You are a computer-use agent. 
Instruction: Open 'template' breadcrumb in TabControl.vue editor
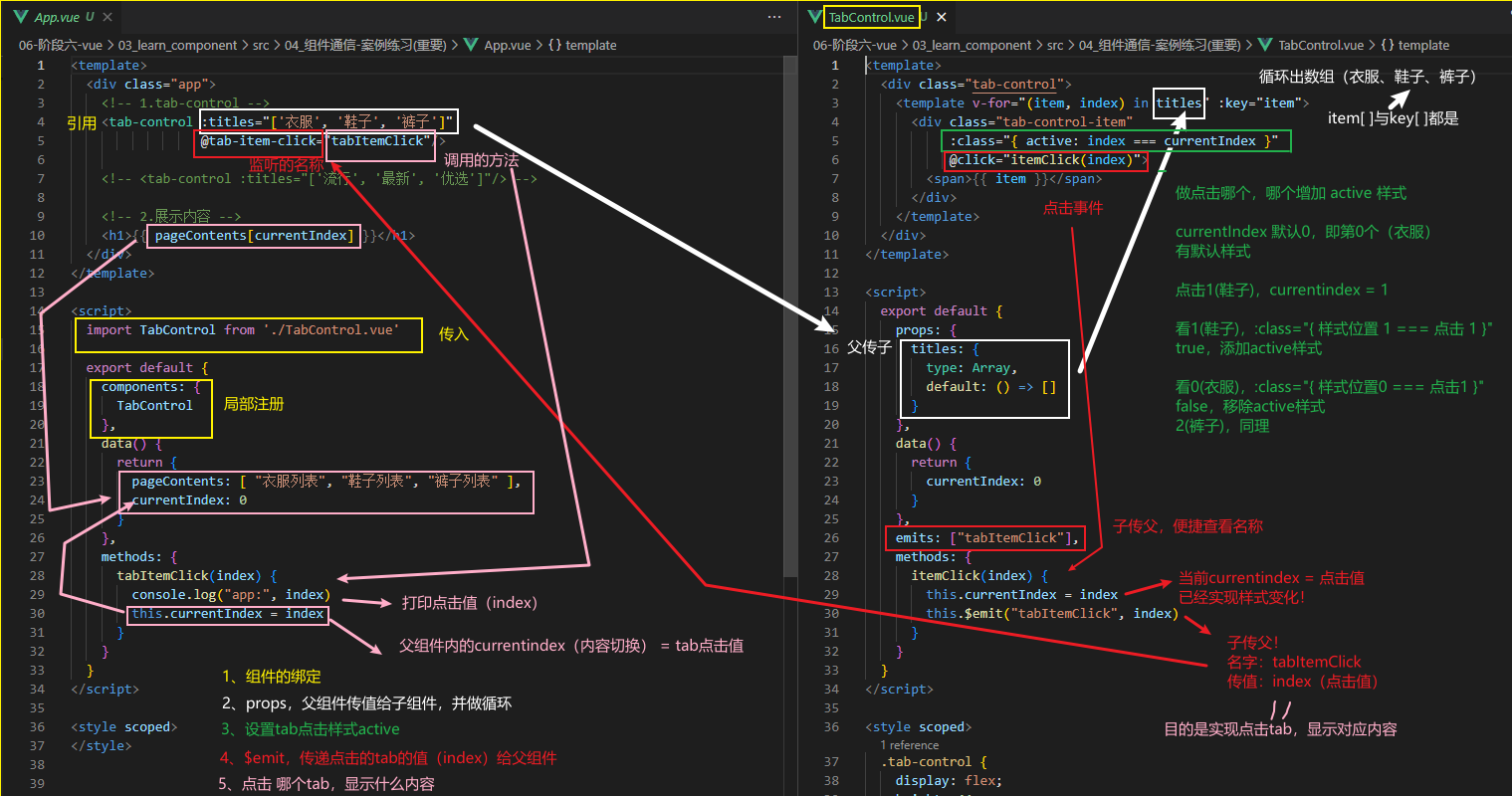pyautogui.click(x=1423, y=45)
